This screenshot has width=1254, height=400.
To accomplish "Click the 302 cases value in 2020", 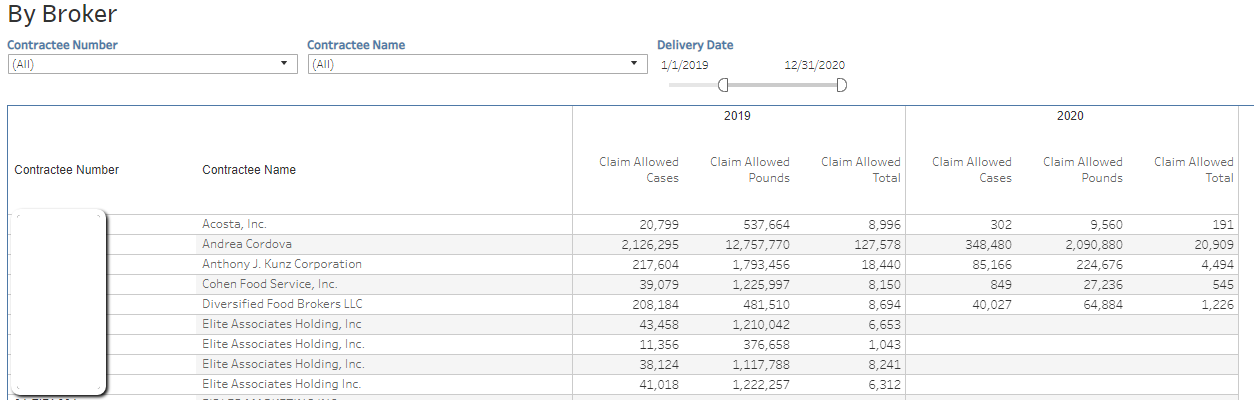I will 1001,225.
